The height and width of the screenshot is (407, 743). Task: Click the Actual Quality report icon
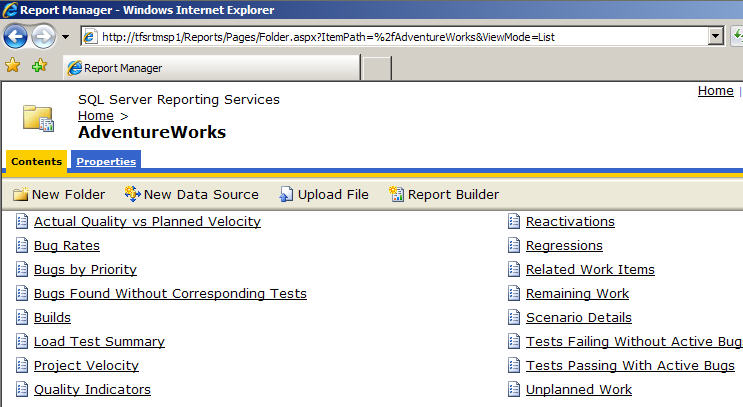point(22,221)
